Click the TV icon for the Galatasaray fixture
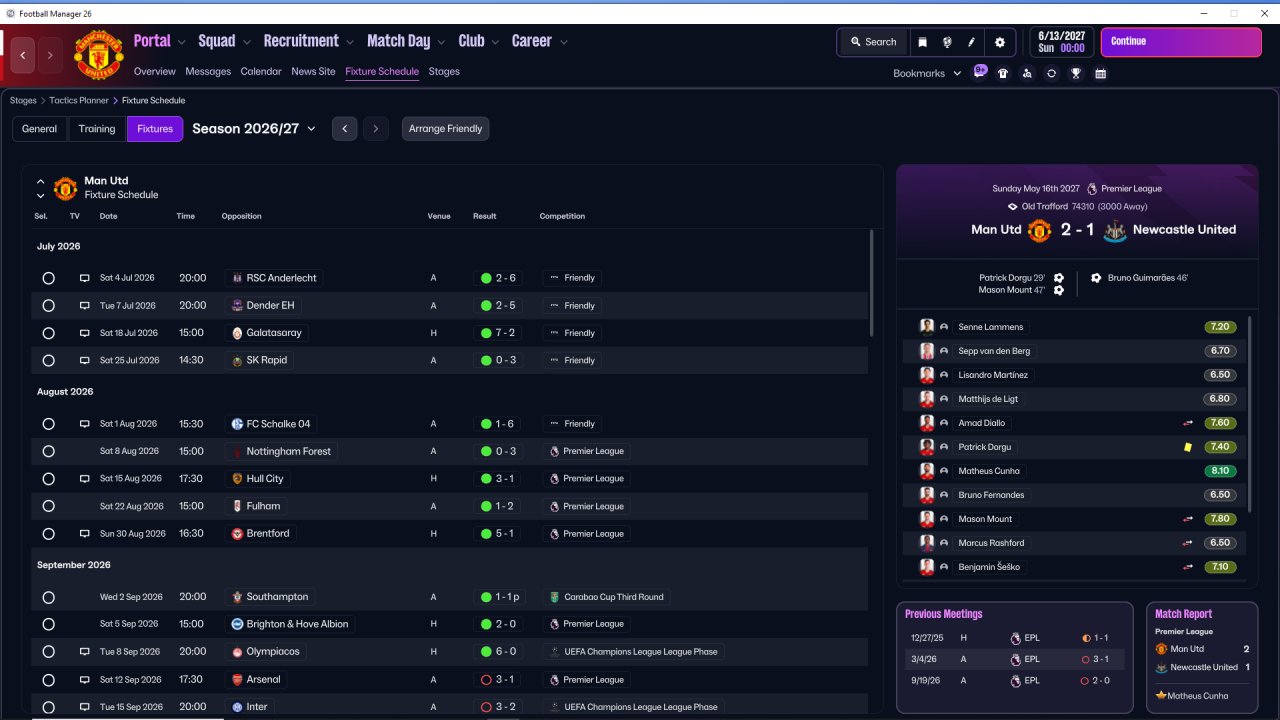The height and width of the screenshot is (720, 1280). click(85, 333)
